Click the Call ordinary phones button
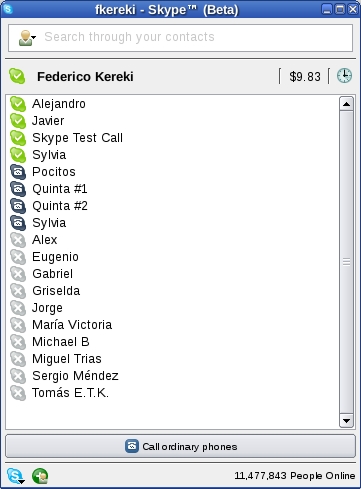 point(180,446)
